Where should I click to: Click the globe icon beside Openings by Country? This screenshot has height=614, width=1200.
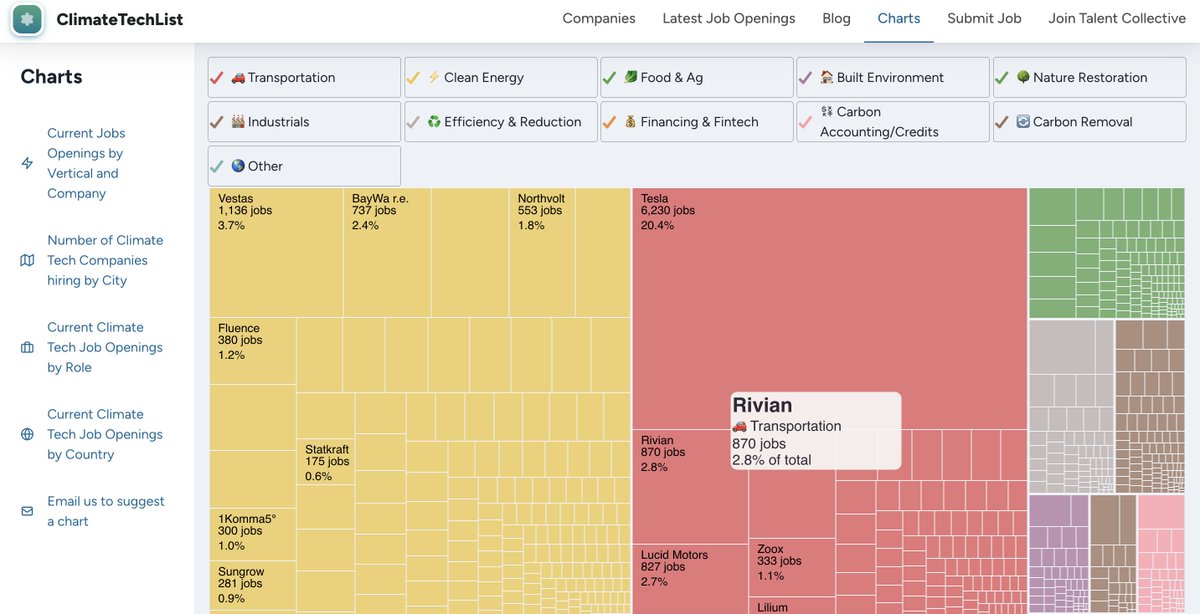27,434
